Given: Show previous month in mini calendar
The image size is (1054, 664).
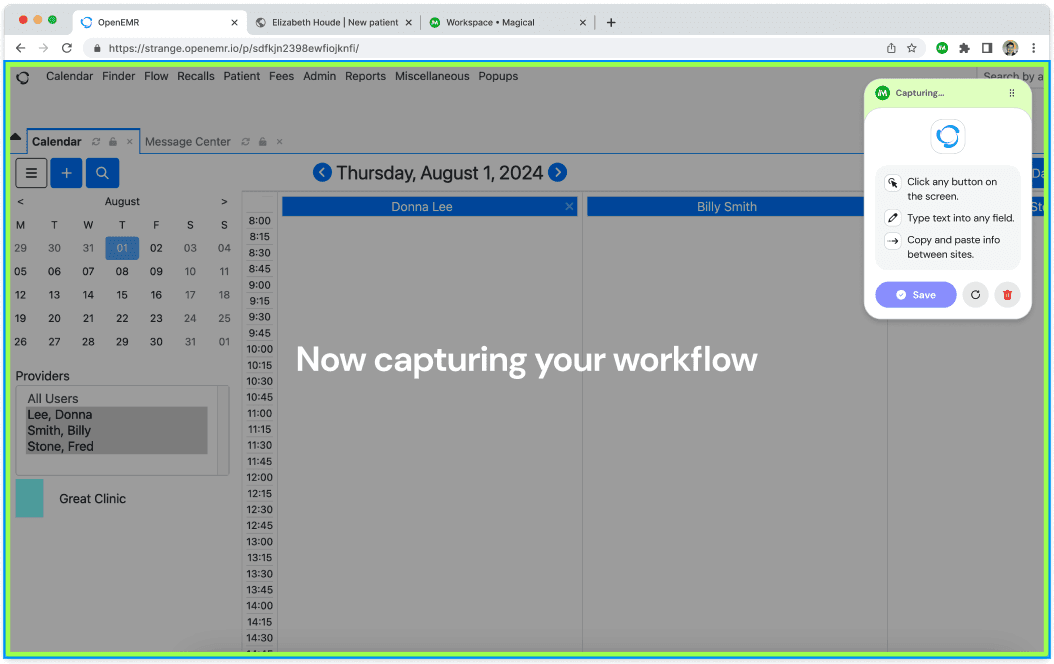Looking at the screenshot, I should tap(21, 202).
